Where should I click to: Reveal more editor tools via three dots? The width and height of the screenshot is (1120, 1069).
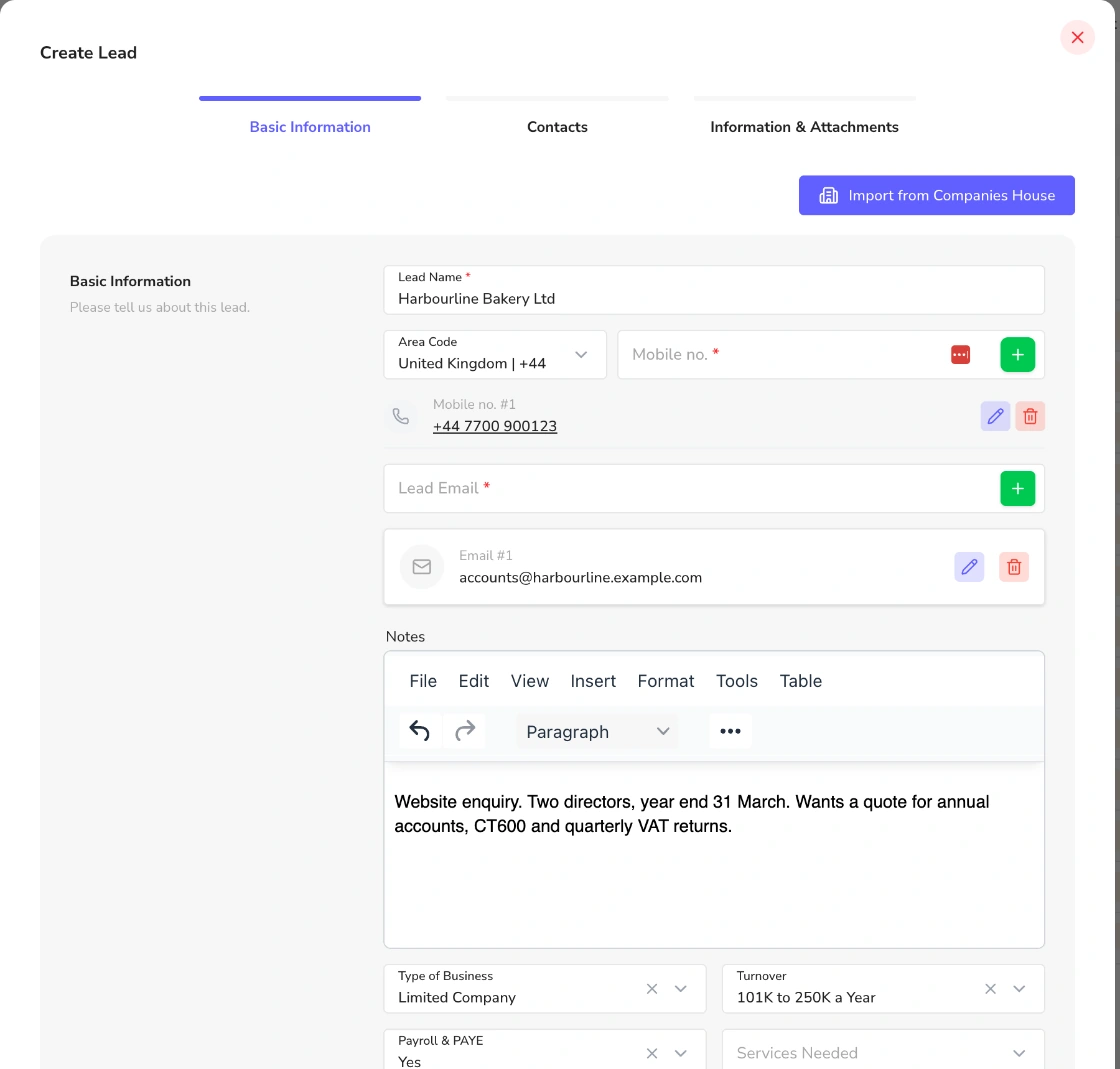click(730, 731)
